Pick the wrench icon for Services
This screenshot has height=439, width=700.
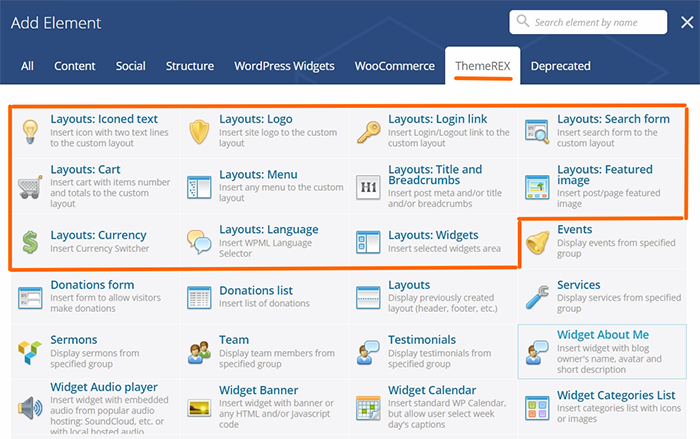point(538,297)
